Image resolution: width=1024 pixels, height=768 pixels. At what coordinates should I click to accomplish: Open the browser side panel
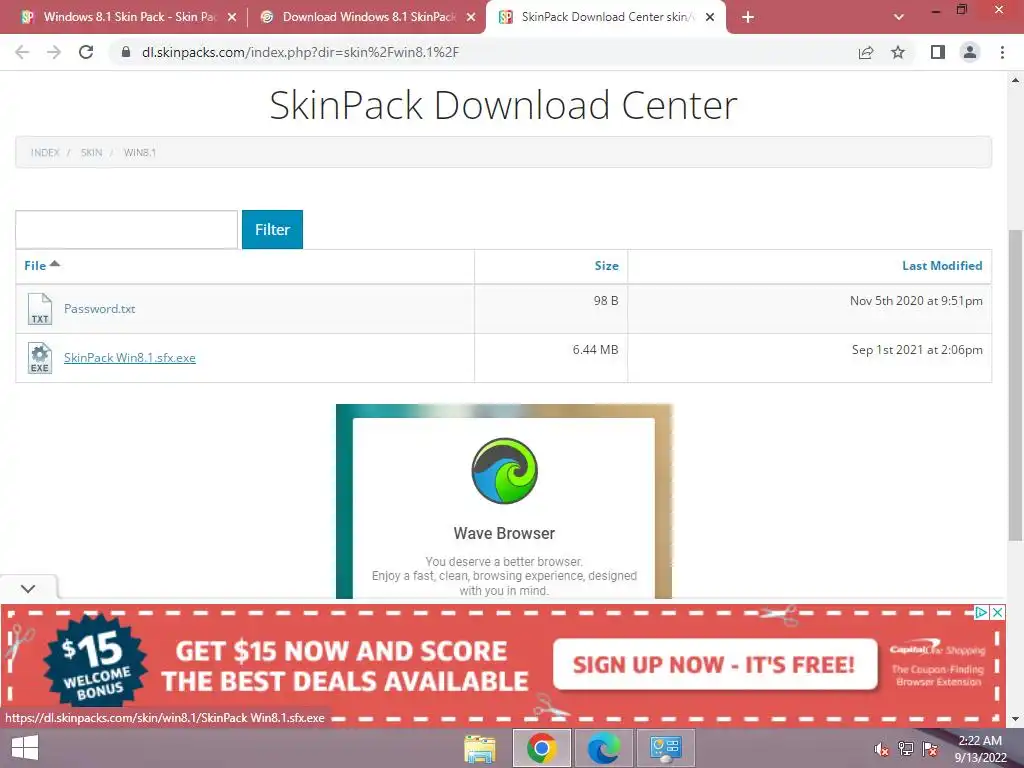click(x=938, y=52)
